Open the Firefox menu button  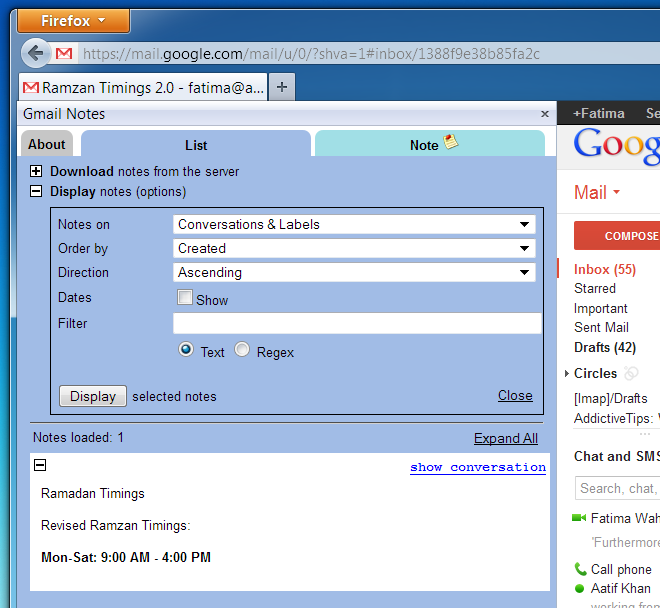click(74, 21)
